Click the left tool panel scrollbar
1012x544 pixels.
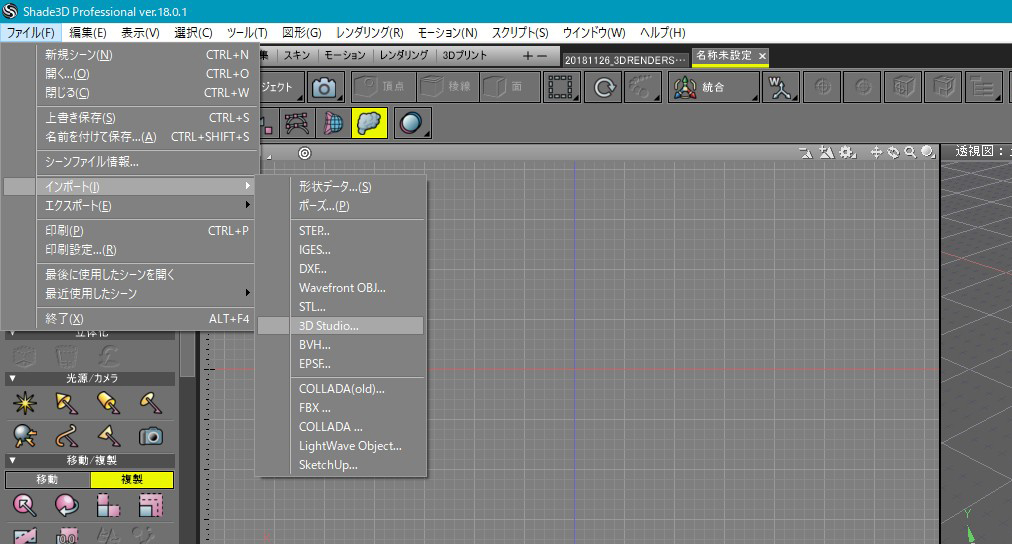(x=188, y=354)
